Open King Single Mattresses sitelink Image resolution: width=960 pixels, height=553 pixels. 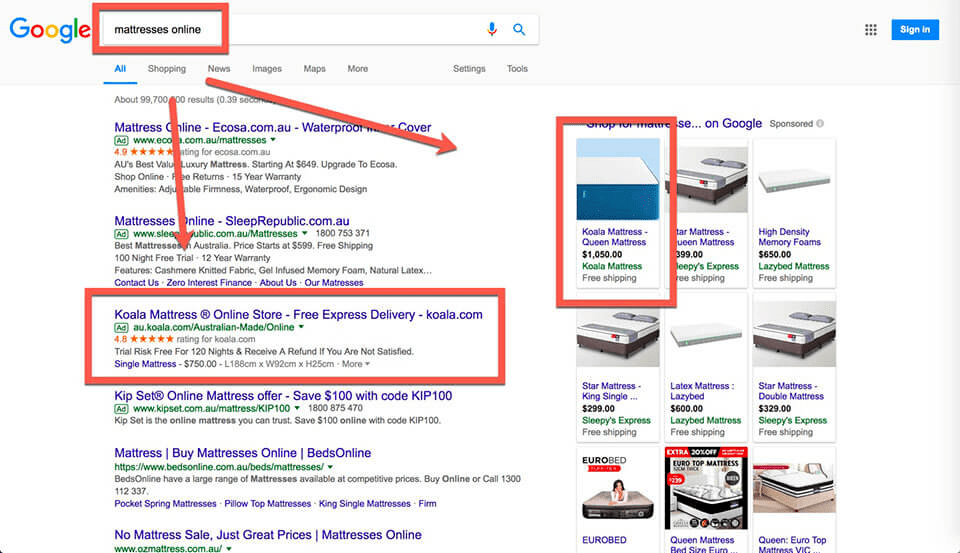coord(365,503)
